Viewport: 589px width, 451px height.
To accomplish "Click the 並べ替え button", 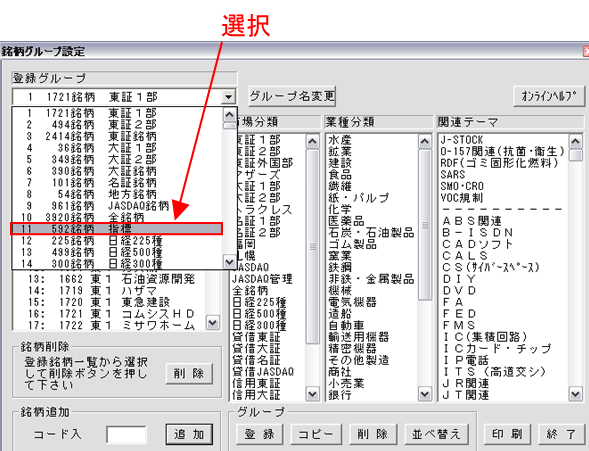I will click(436, 434).
